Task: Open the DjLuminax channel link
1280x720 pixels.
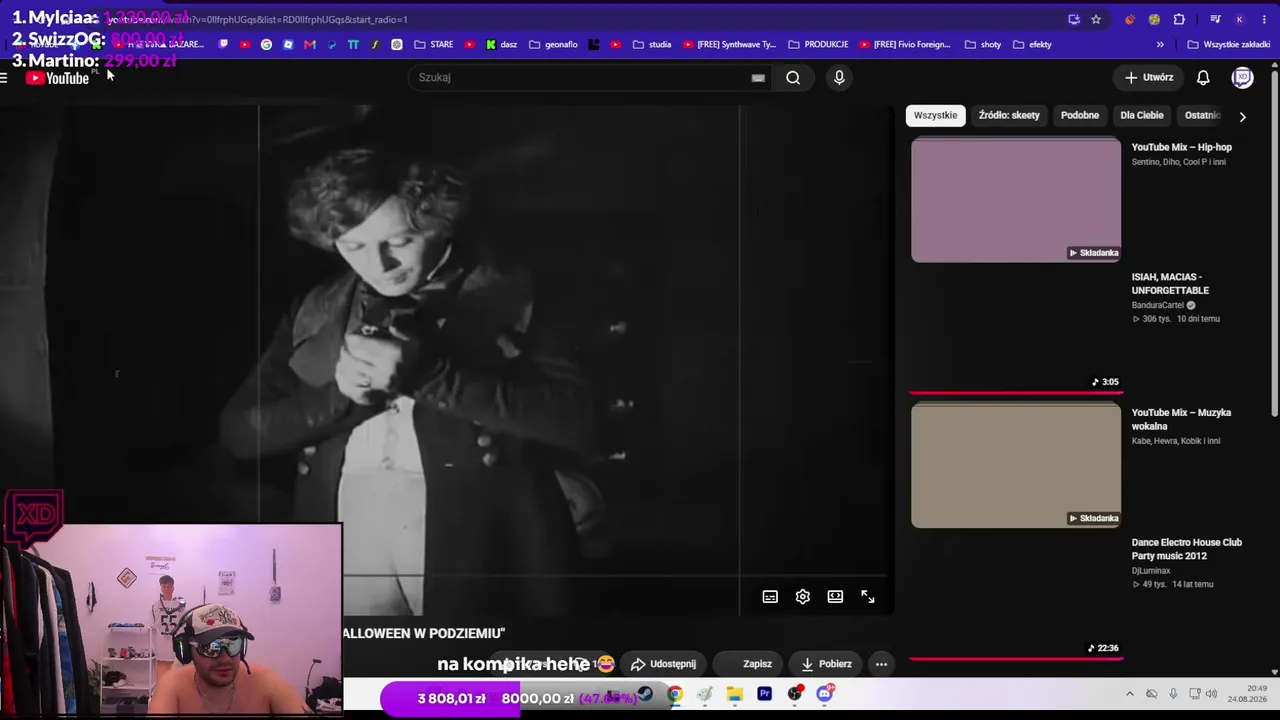Action: coord(1151,571)
